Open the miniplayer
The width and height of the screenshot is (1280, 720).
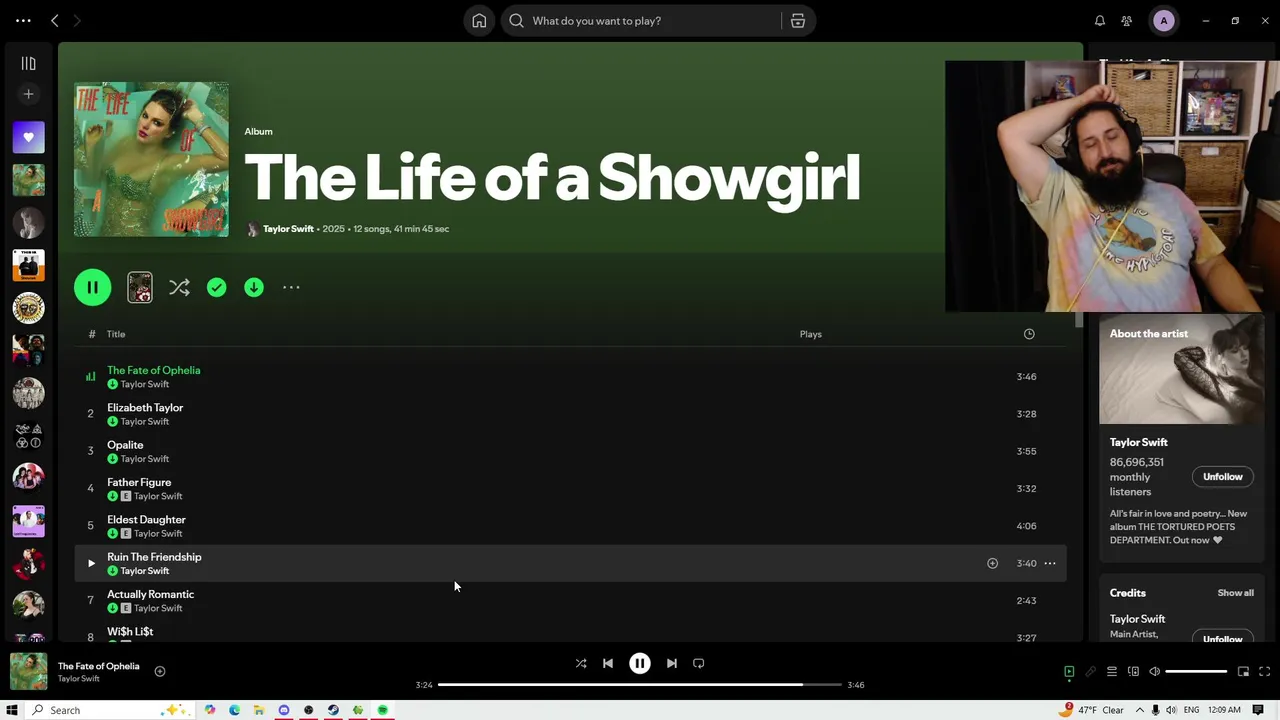coord(1243,672)
